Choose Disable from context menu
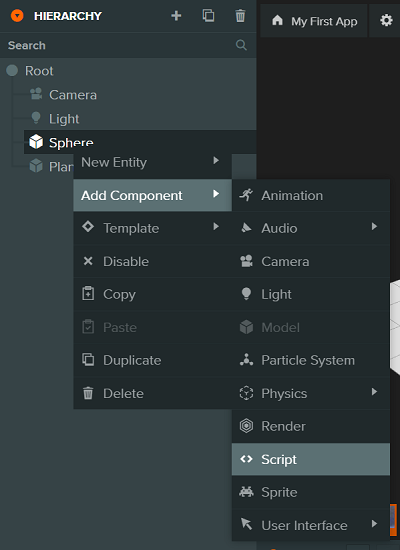Image resolution: width=400 pixels, height=550 pixels. [152, 261]
